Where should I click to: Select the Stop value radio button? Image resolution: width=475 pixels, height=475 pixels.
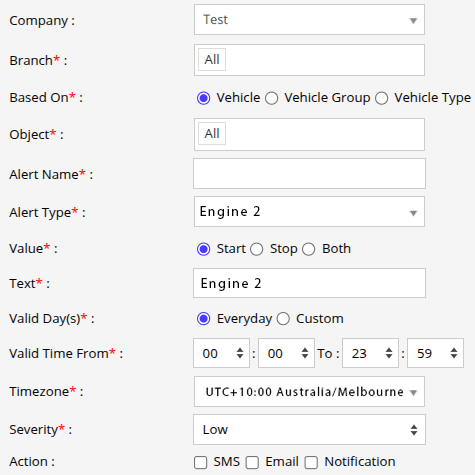pyautogui.click(x=257, y=249)
